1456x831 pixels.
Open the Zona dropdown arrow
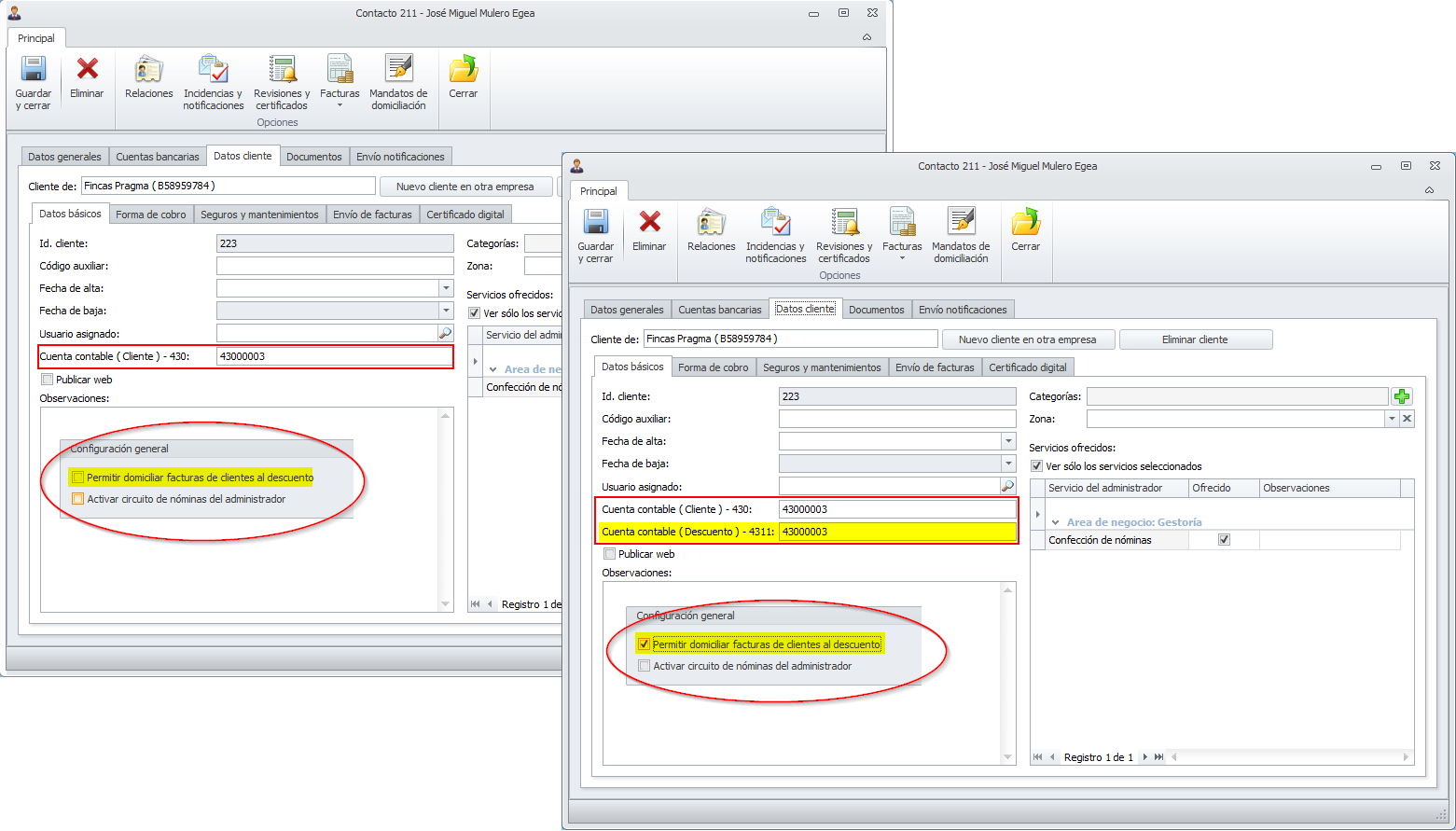pyautogui.click(x=1392, y=419)
